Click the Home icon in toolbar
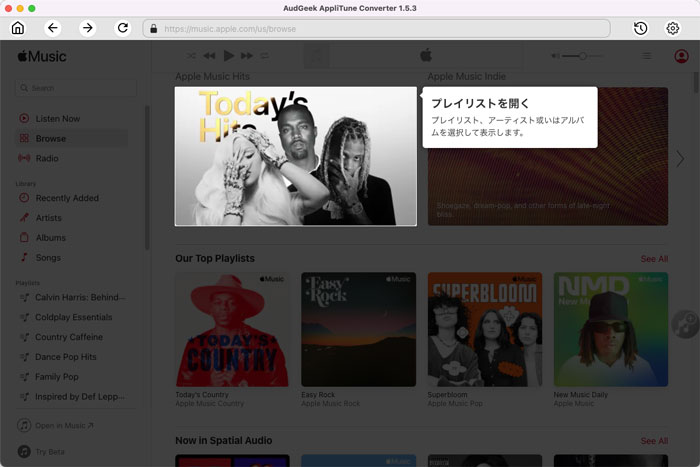Viewport: 700px width, 467px height. [18, 28]
